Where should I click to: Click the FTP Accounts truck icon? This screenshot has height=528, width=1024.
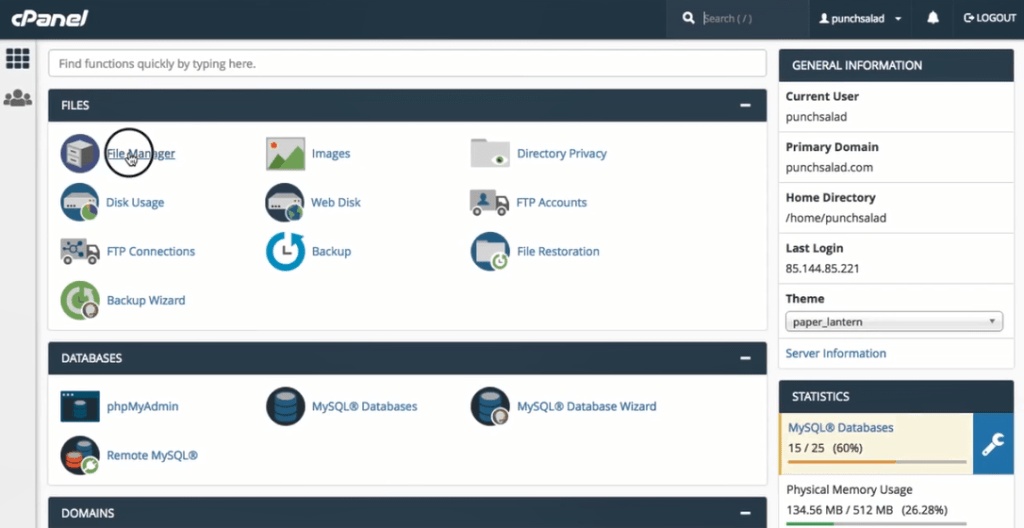tap(490, 203)
